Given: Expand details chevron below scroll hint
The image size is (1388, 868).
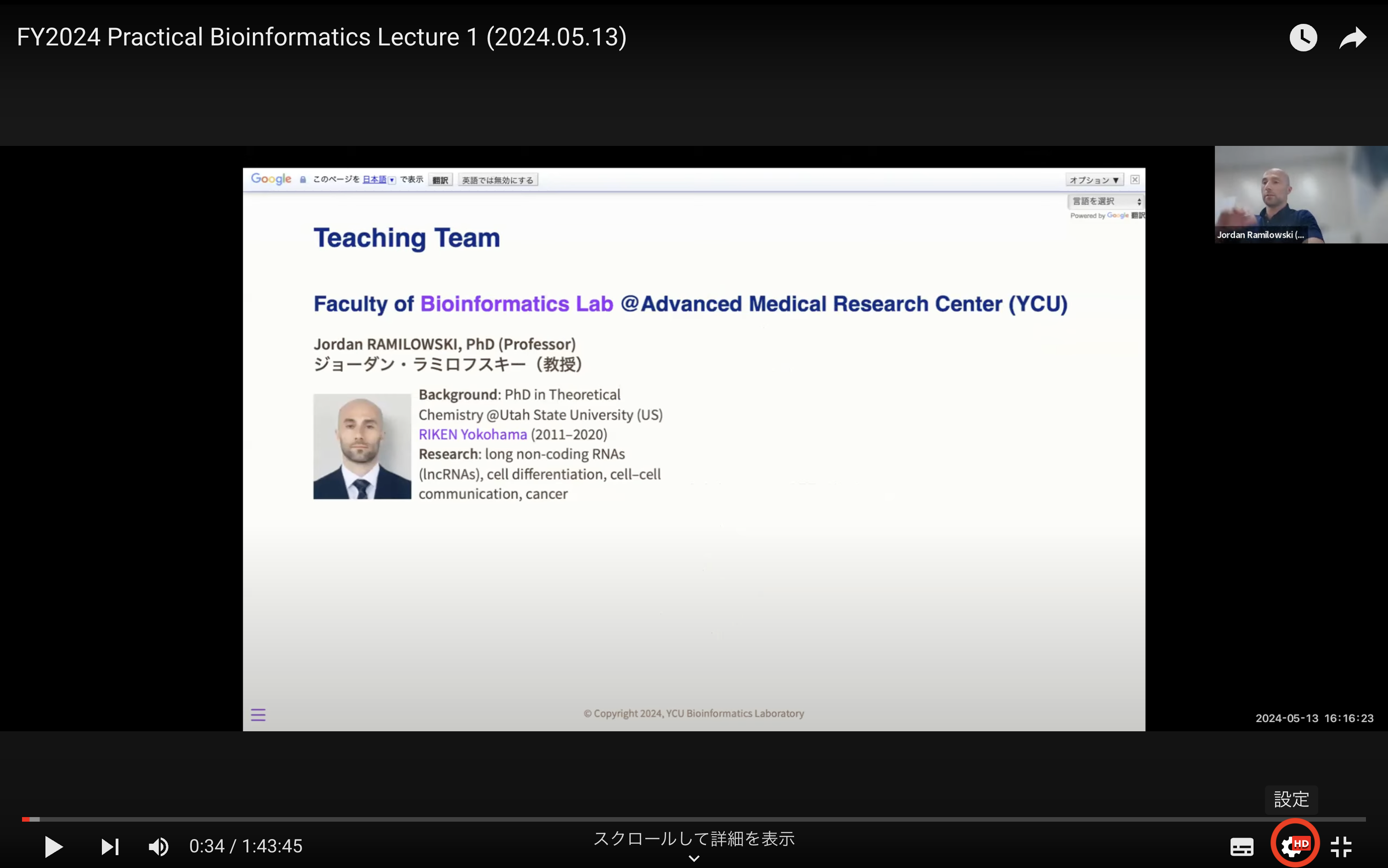Looking at the screenshot, I should click(x=694, y=859).
